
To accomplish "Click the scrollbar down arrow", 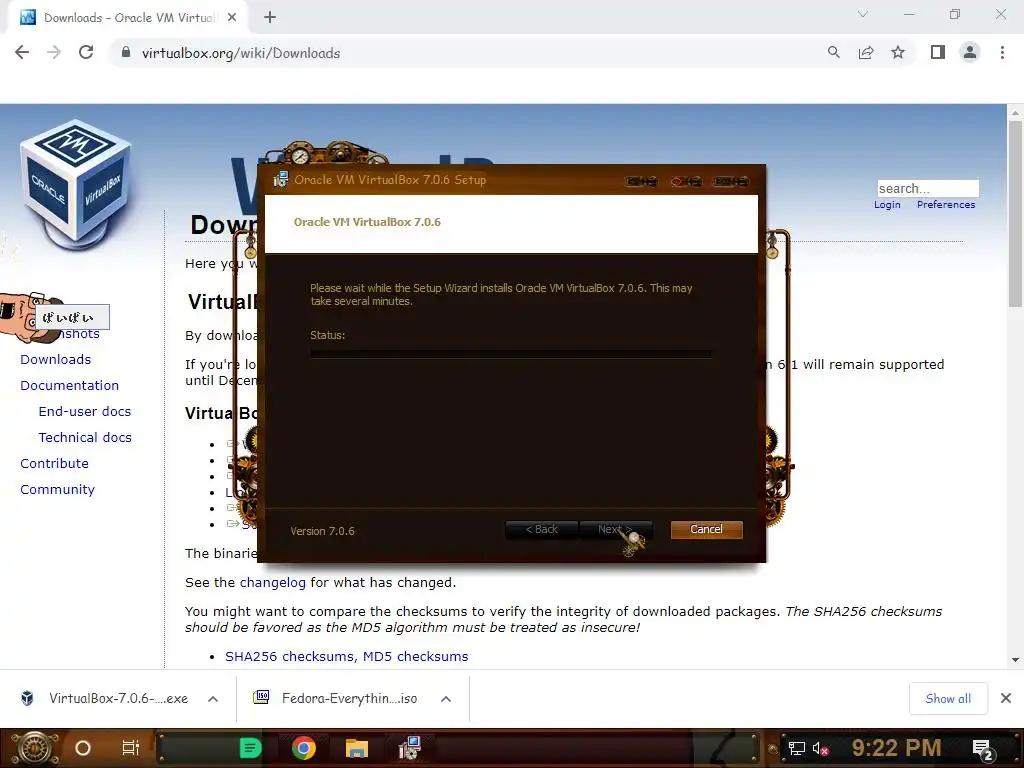I will tap(1015, 660).
